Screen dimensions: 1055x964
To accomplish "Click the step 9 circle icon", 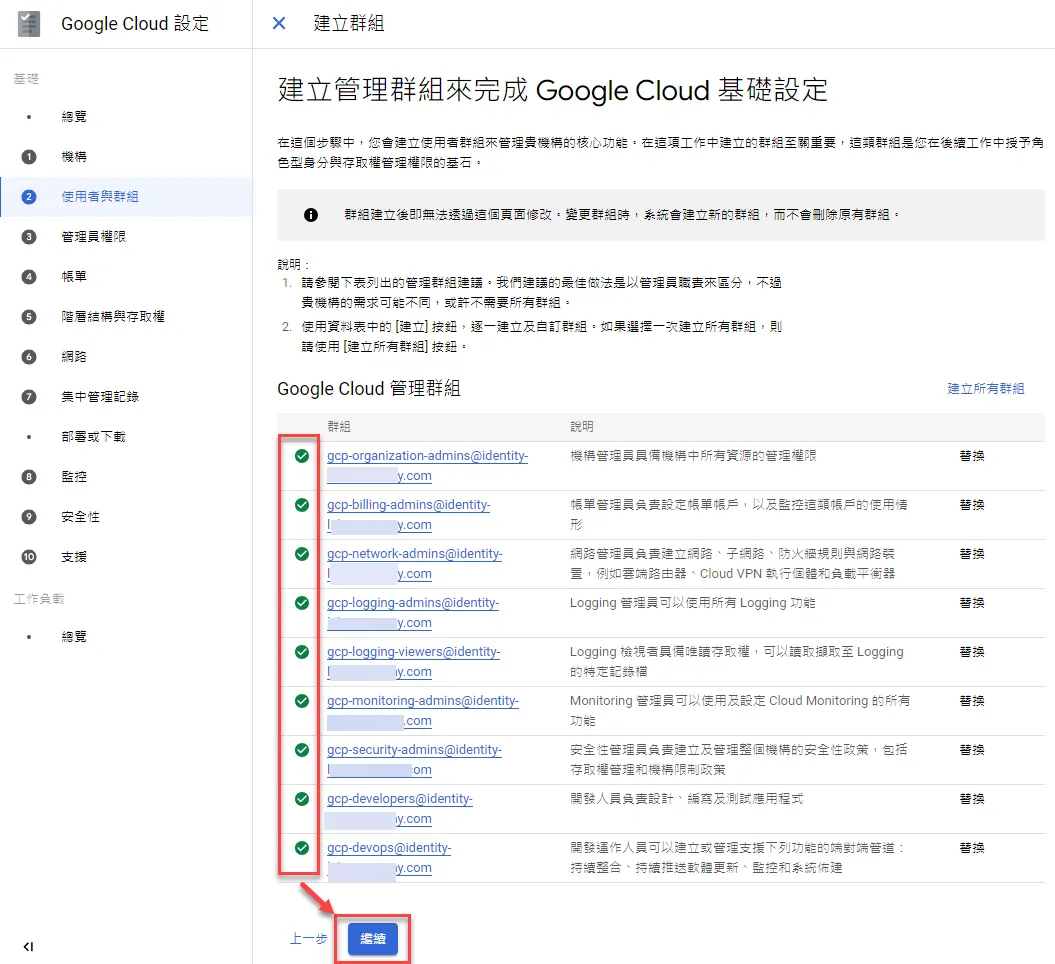I will click(28, 517).
